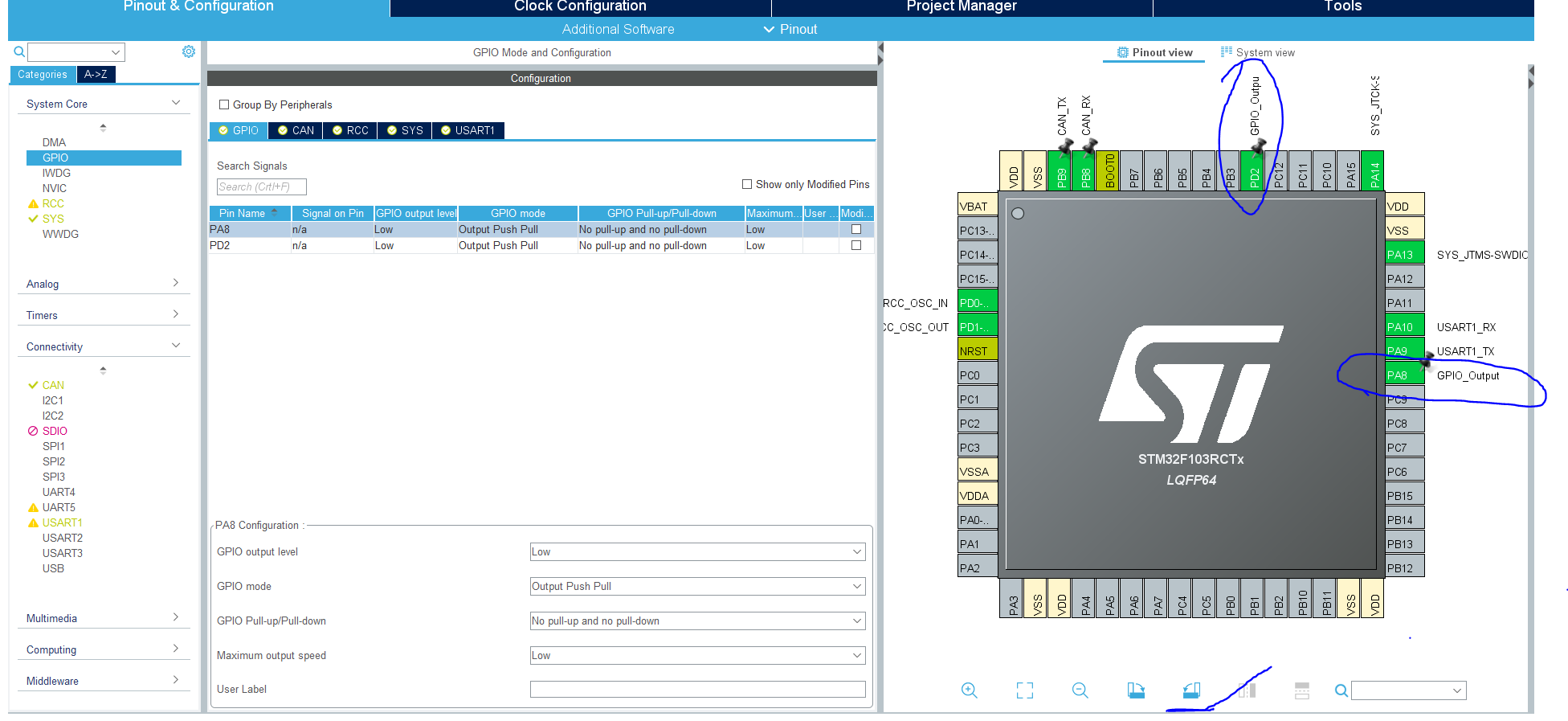The height and width of the screenshot is (721, 1568).
Task: Select NVIC in System Core list
Action: pos(55,188)
